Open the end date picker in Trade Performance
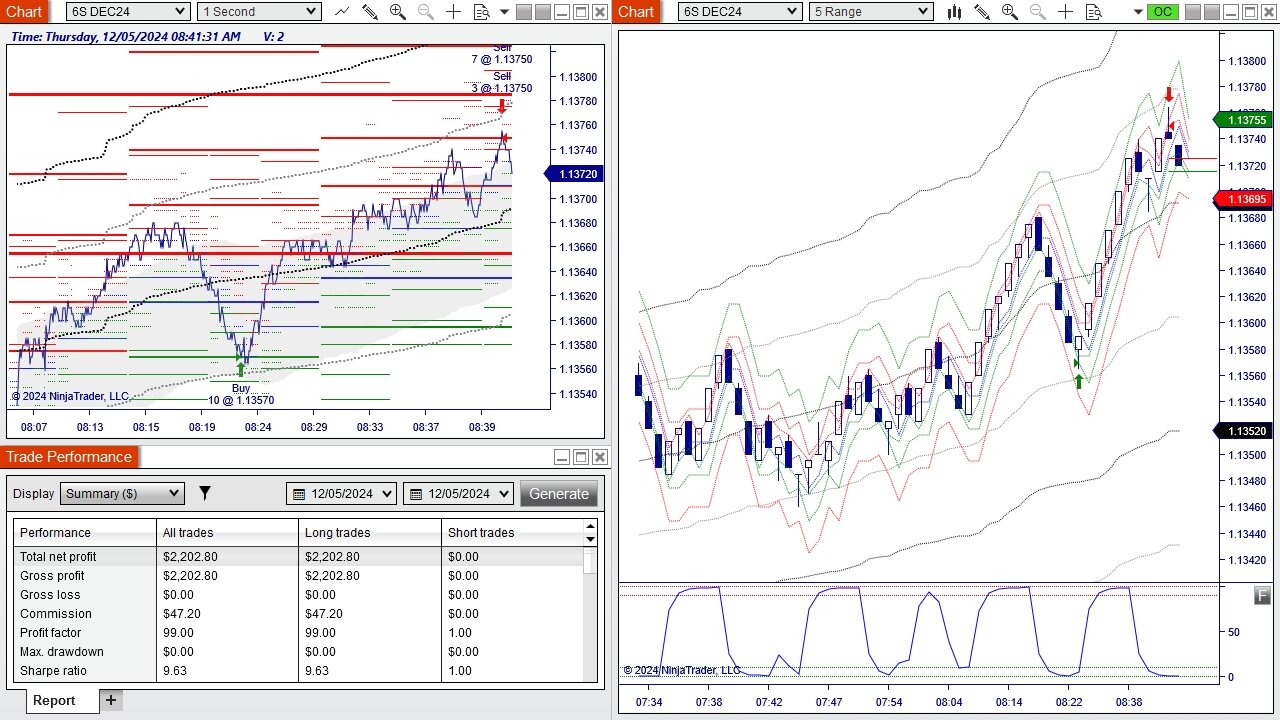The height and width of the screenshot is (720, 1280). 458,493
